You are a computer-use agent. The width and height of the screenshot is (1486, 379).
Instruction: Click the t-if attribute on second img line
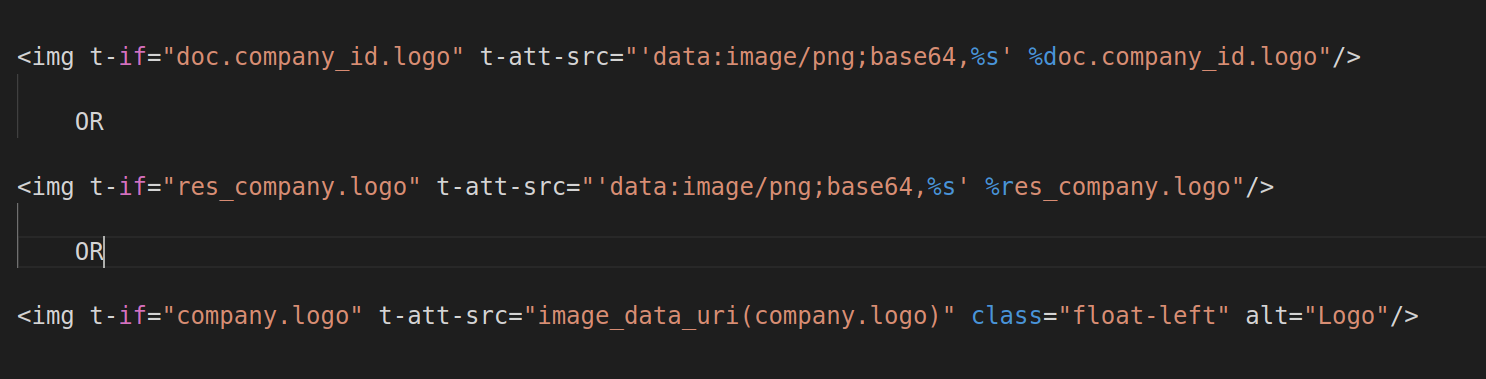[x=118, y=186]
